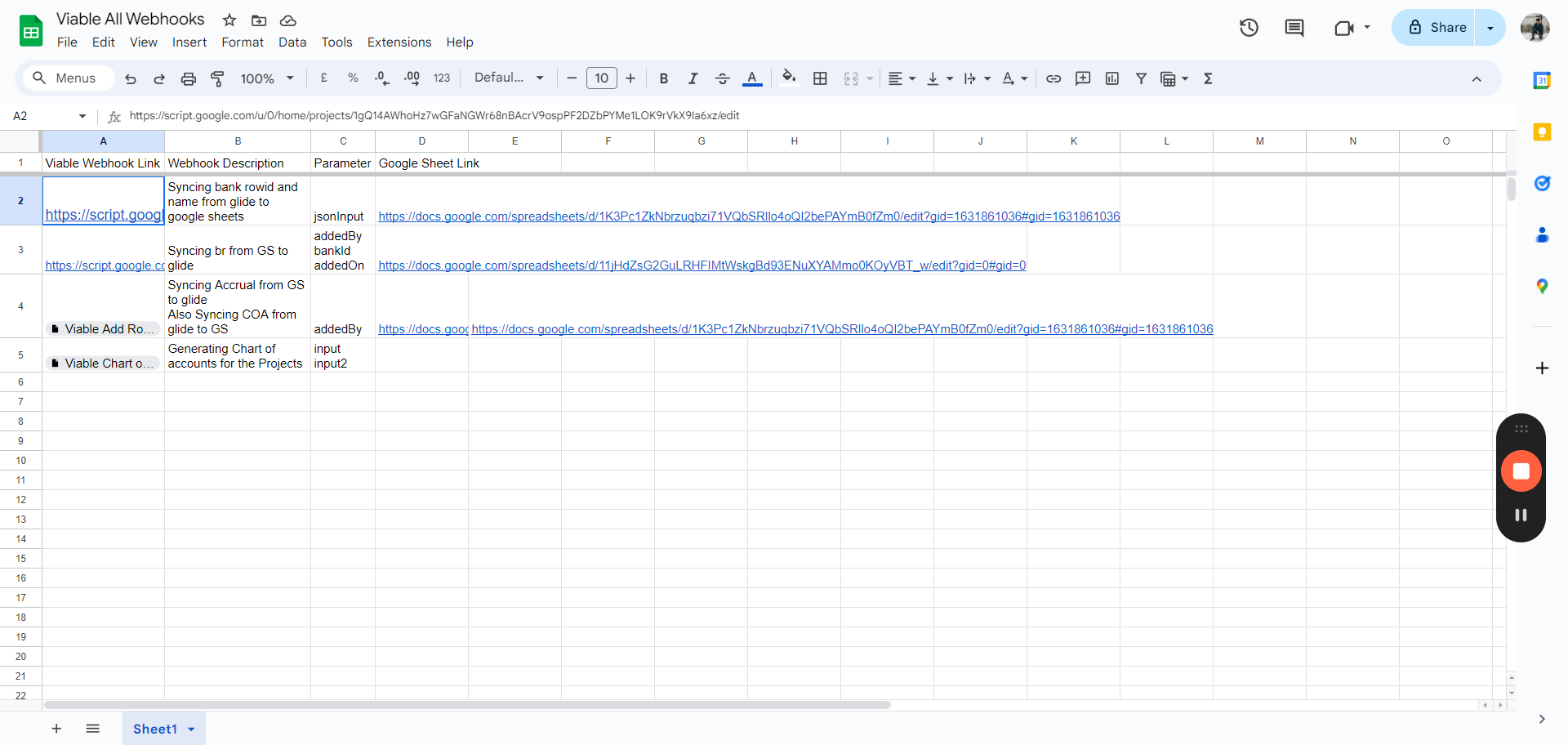The image size is (1568, 745).
Task: Open the all sheets list
Action: [93, 729]
